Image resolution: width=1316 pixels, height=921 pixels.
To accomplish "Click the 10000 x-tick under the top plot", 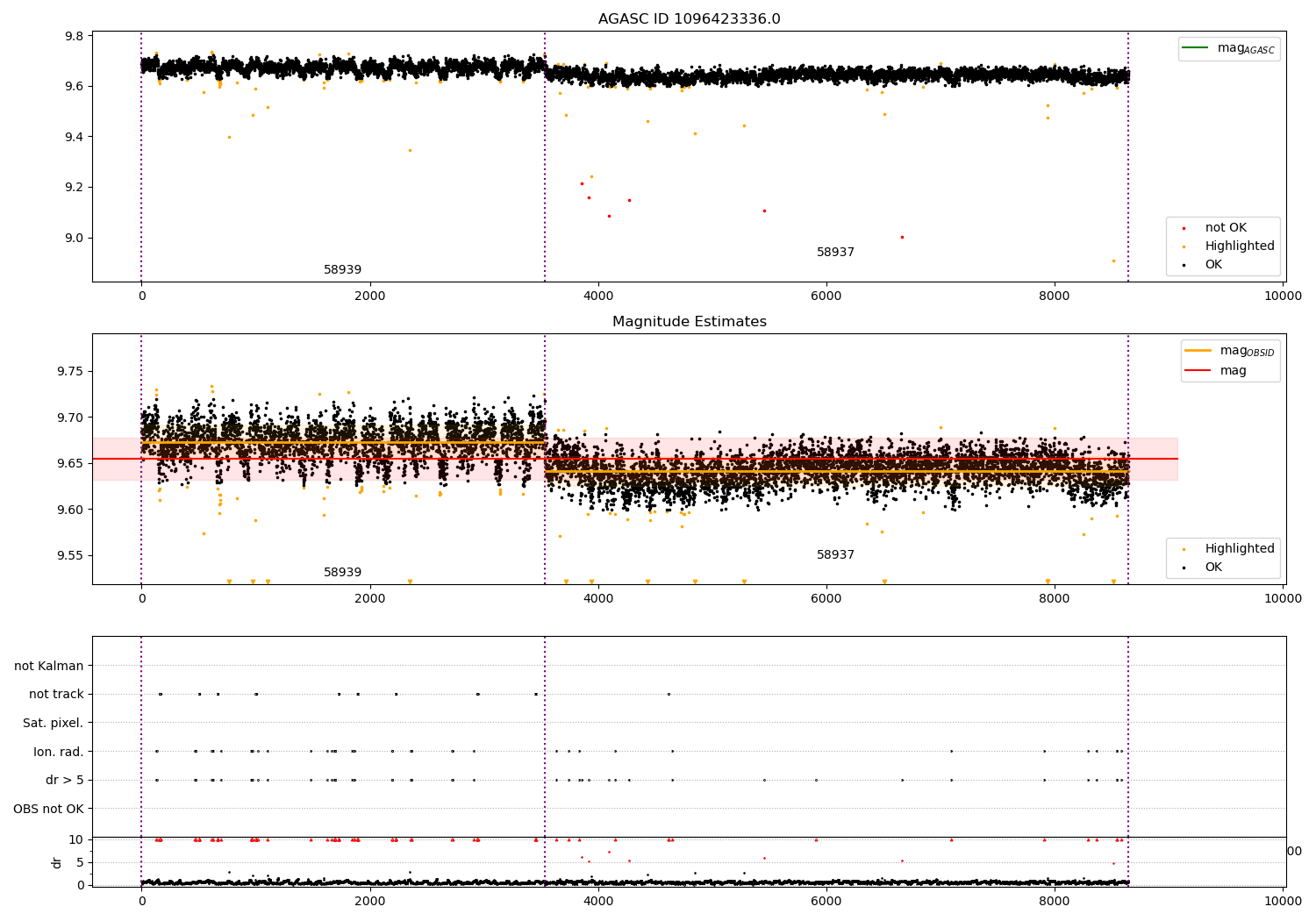I will click(1283, 296).
